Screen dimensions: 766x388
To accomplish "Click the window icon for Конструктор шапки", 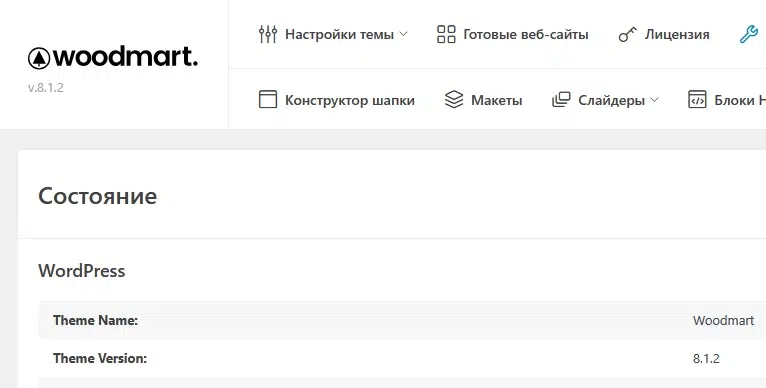I will pos(268,99).
